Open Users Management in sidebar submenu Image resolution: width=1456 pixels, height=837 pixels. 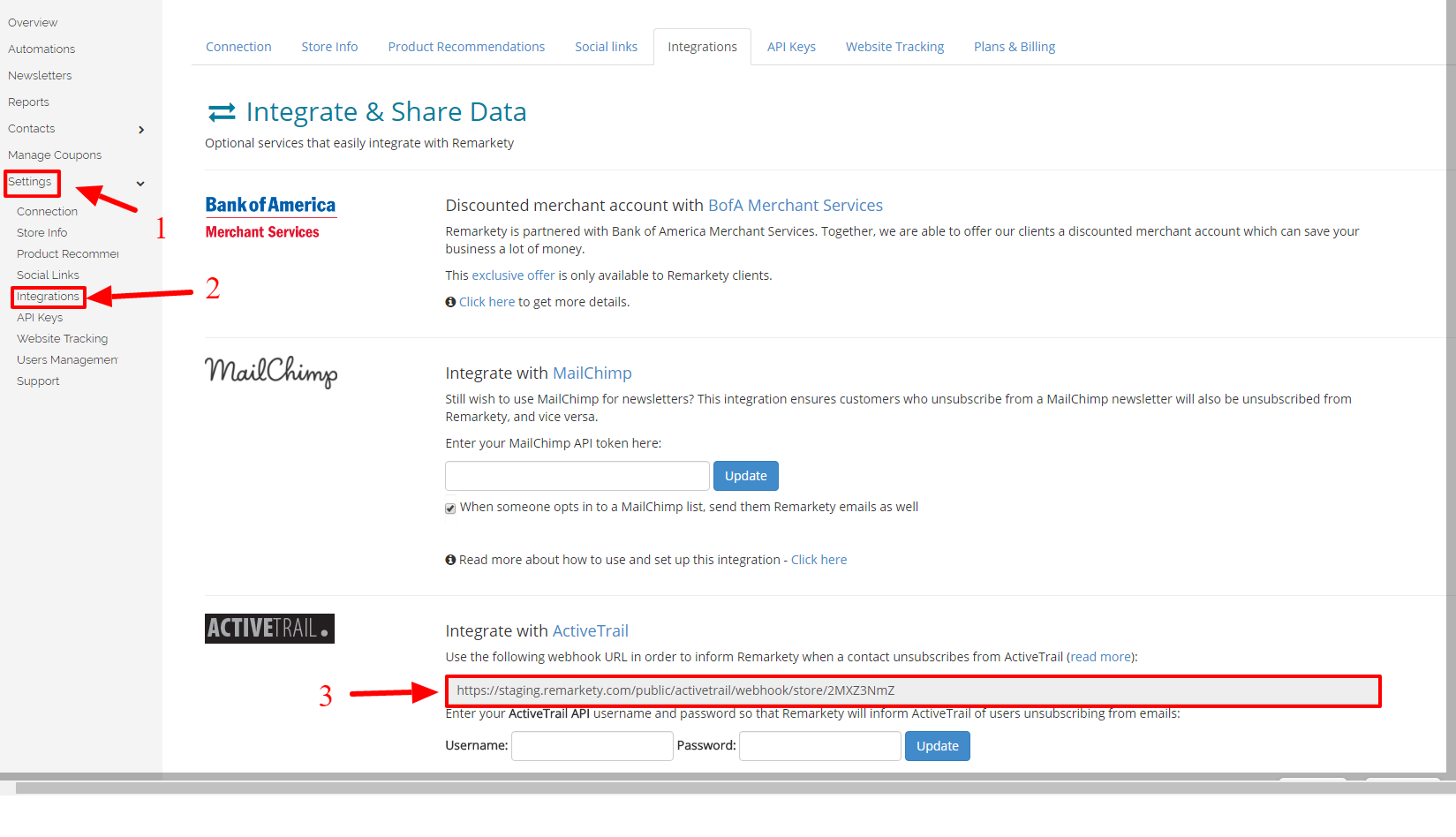[67, 360]
